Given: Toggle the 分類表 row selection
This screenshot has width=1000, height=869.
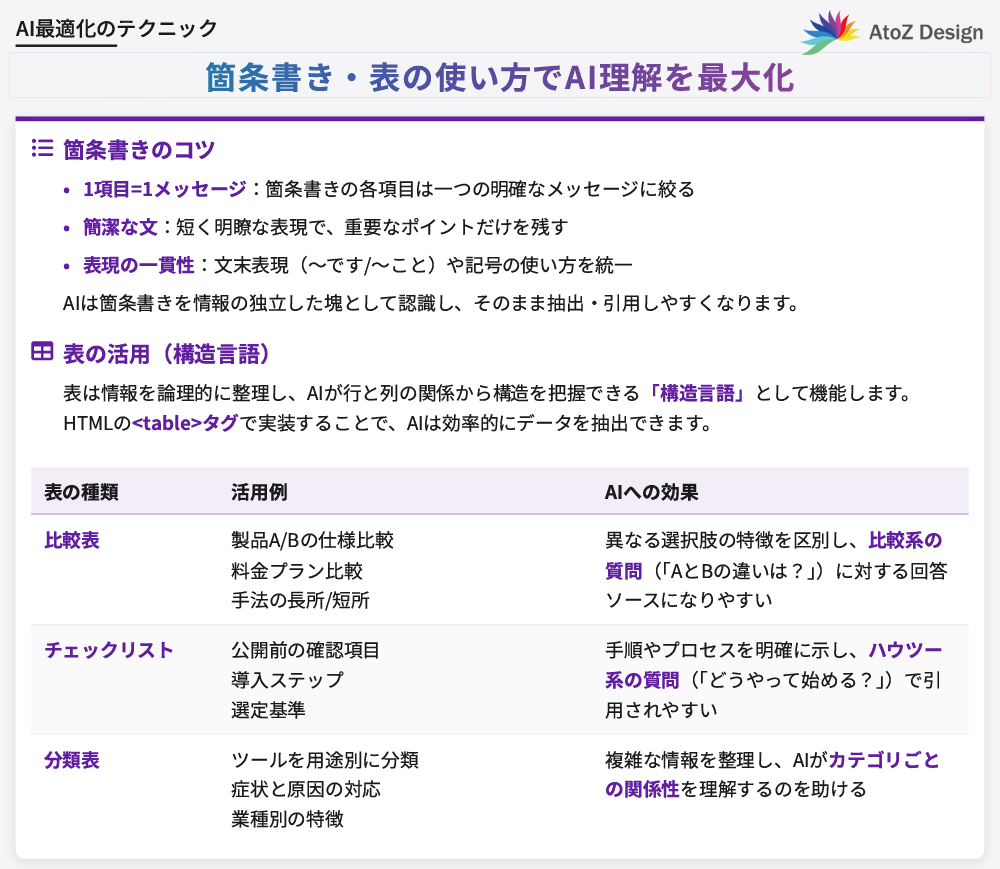Looking at the screenshot, I should [69, 761].
